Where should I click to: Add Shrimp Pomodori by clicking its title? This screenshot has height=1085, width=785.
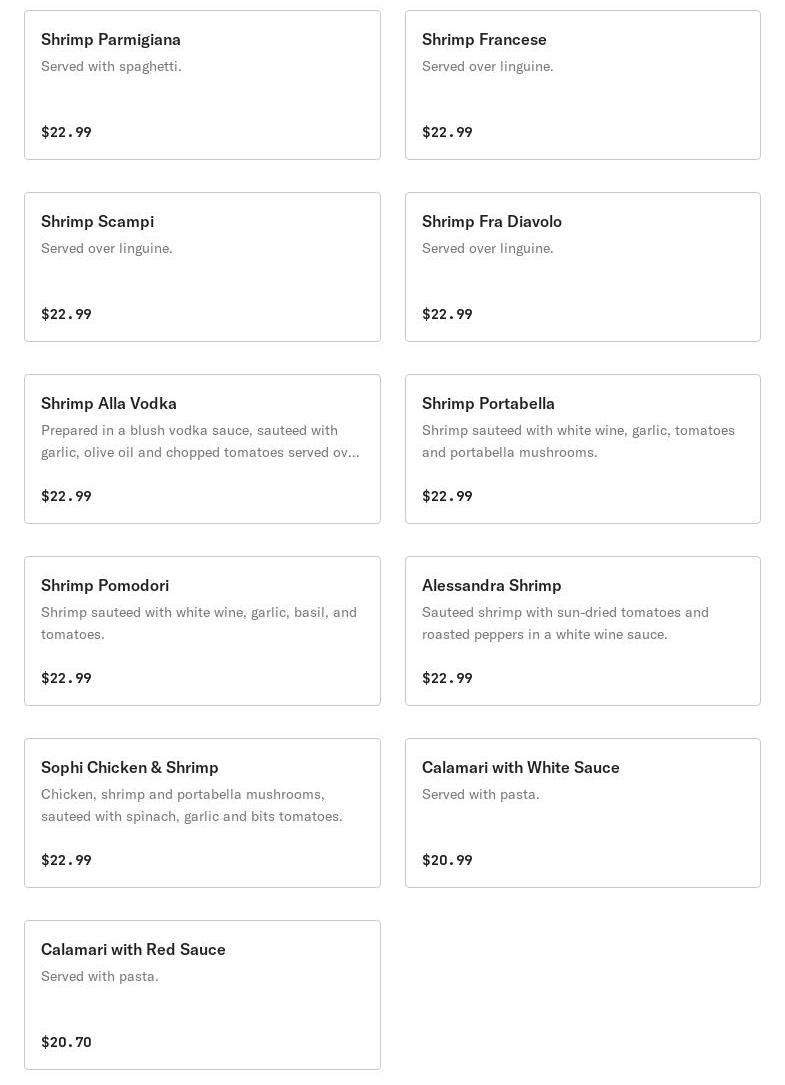coord(105,586)
